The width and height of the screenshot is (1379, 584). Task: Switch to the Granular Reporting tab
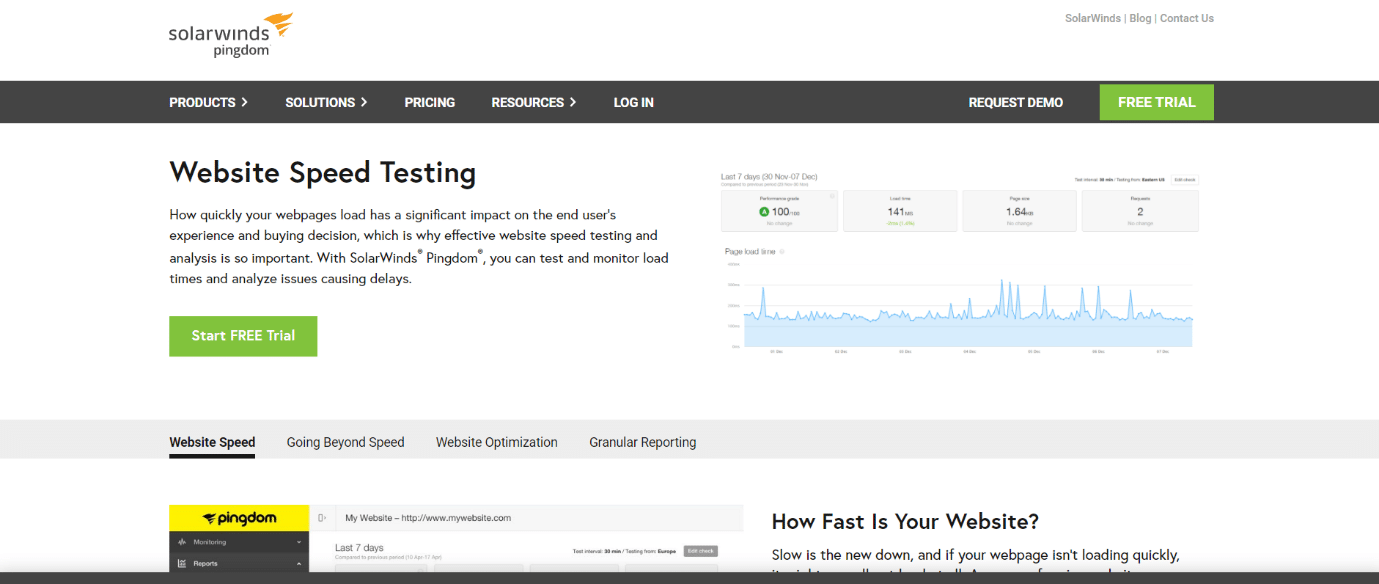(642, 442)
